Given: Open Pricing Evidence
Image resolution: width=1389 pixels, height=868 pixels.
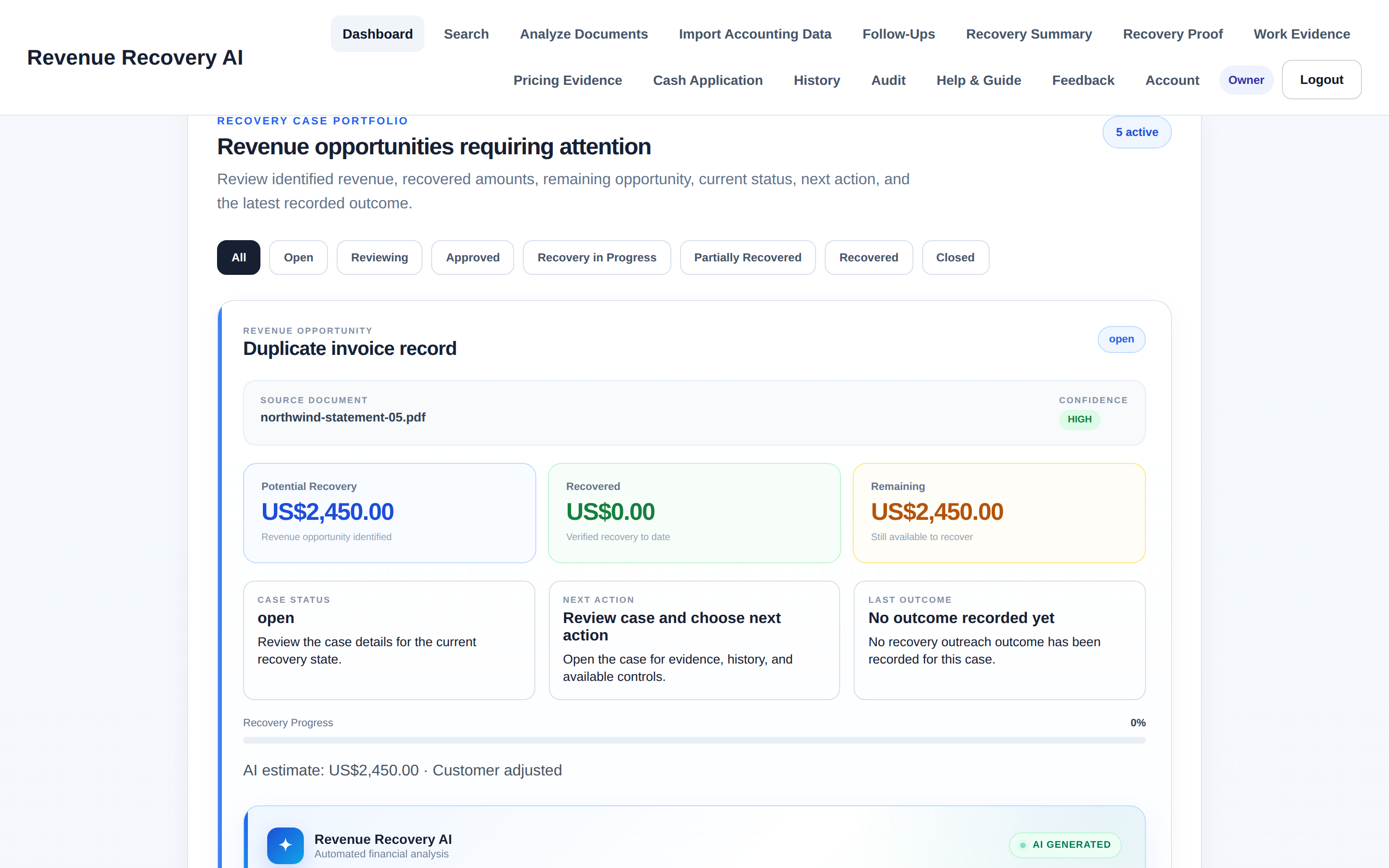Looking at the screenshot, I should click(568, 81).
